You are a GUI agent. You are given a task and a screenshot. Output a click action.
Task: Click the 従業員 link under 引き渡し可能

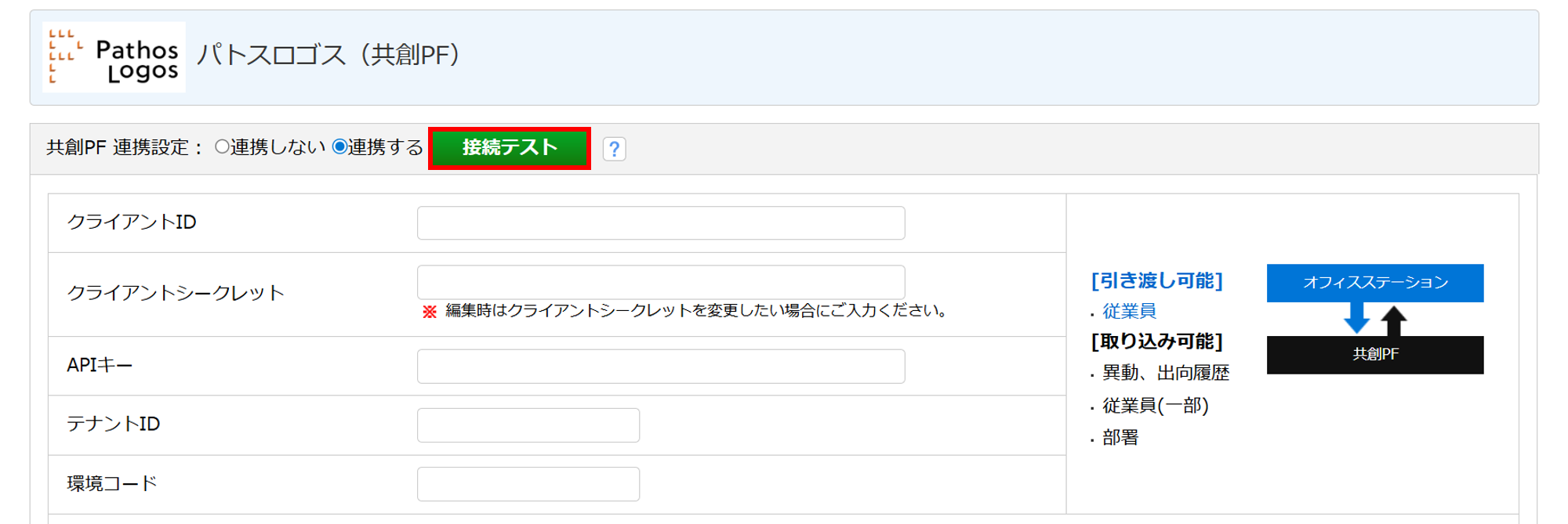[x=1129, y=311]
